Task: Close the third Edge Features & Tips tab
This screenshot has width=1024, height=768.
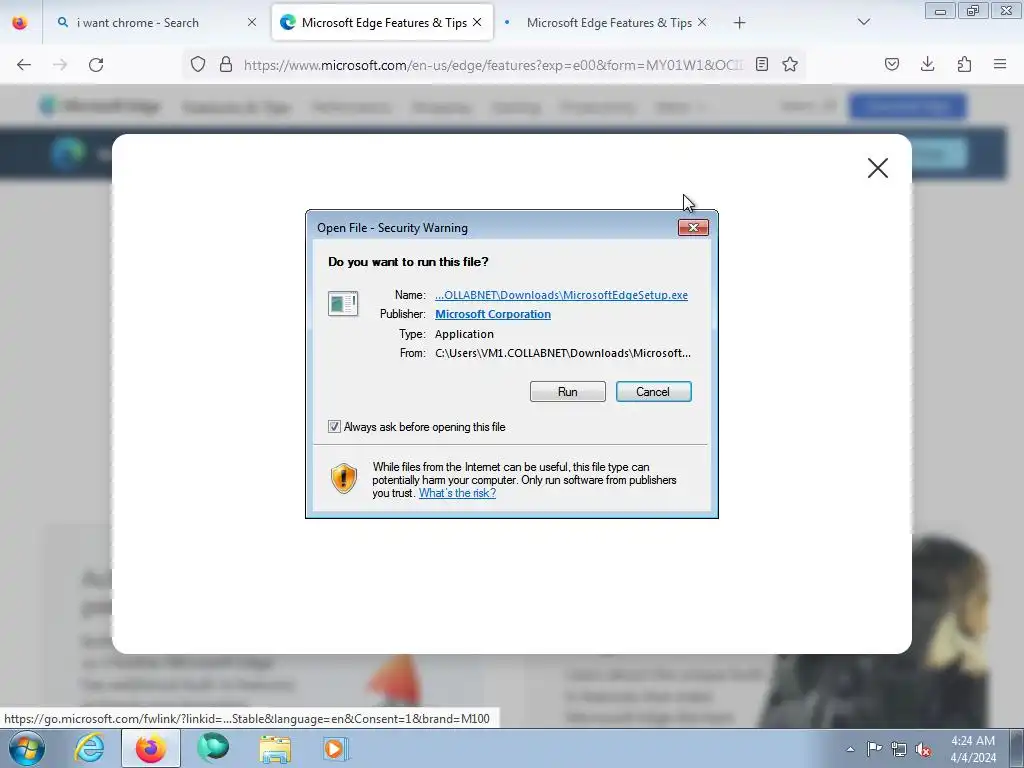Action: point(702,23)
